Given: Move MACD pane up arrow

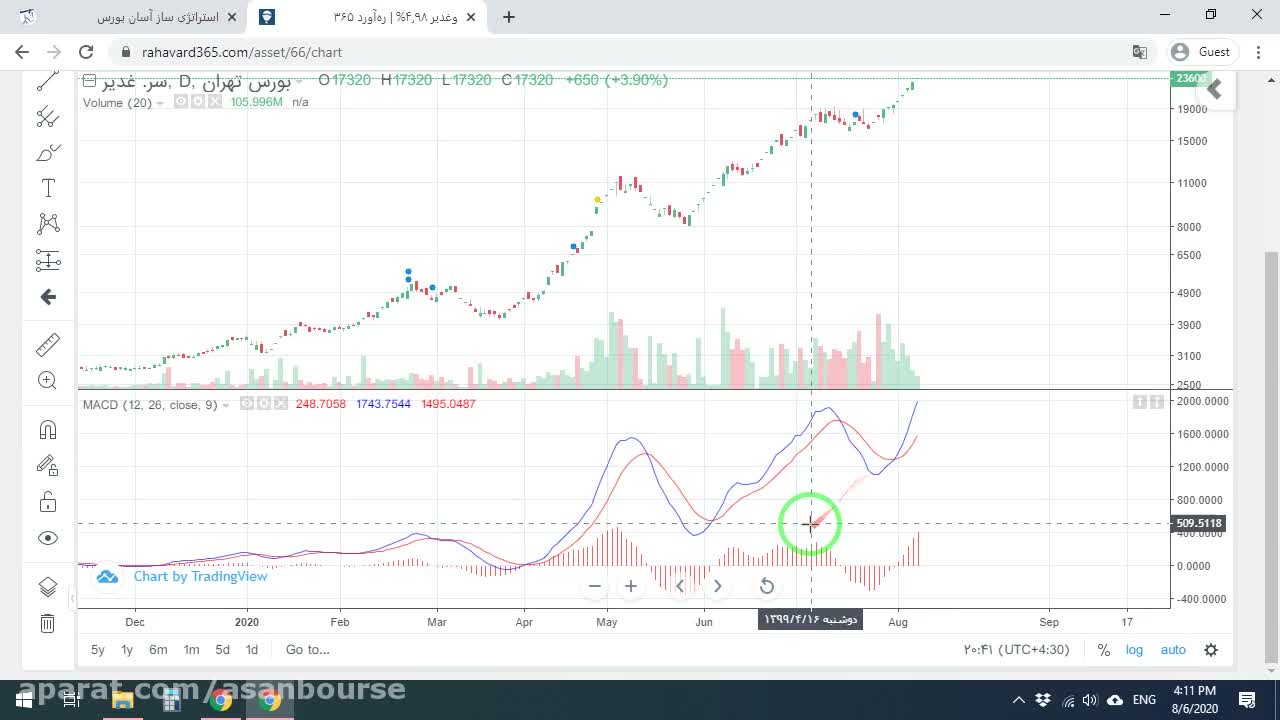Looking at the screenshot, I should 1140,402.
